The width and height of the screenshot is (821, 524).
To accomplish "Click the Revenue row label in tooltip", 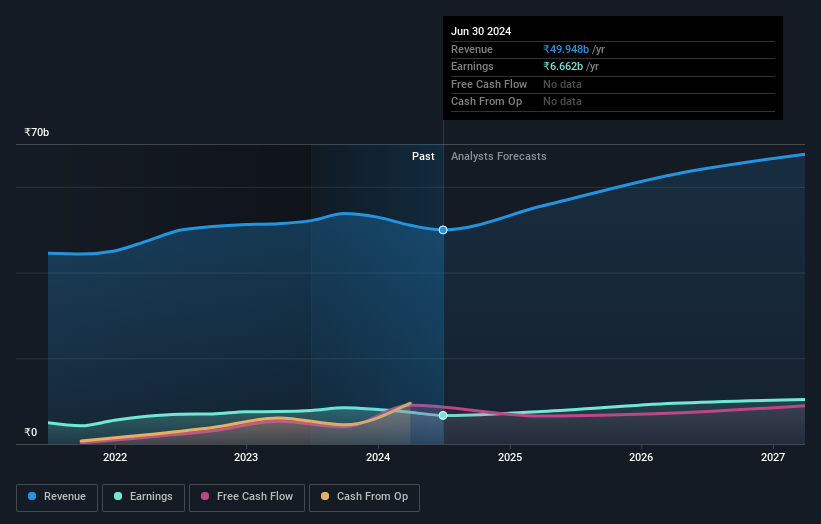I will (472, 49).
